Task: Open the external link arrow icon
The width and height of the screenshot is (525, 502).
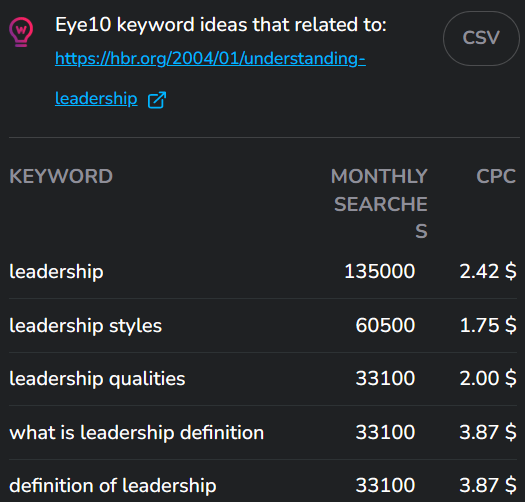Action: [157, 100]
